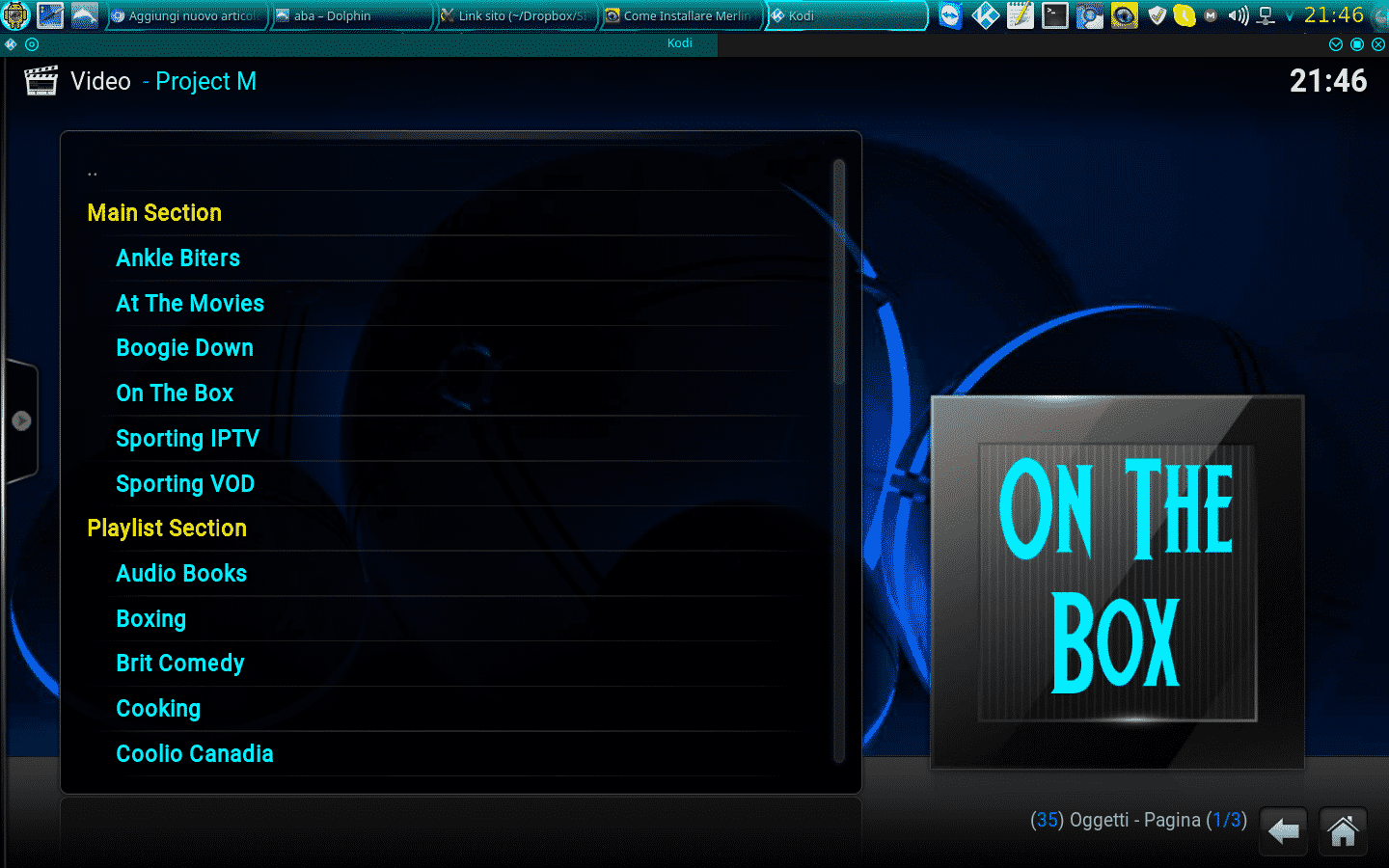The width and height of the screenshot is (1389, 868).
Task: Open the image viewer magnifier icon
Action: pos(1089,15)
